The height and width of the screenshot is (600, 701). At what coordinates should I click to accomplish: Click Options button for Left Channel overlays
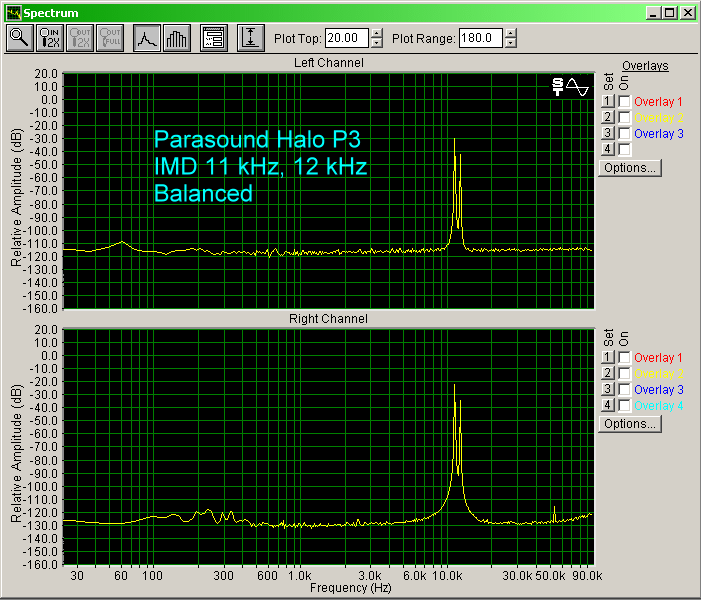(x=629, y=168)
